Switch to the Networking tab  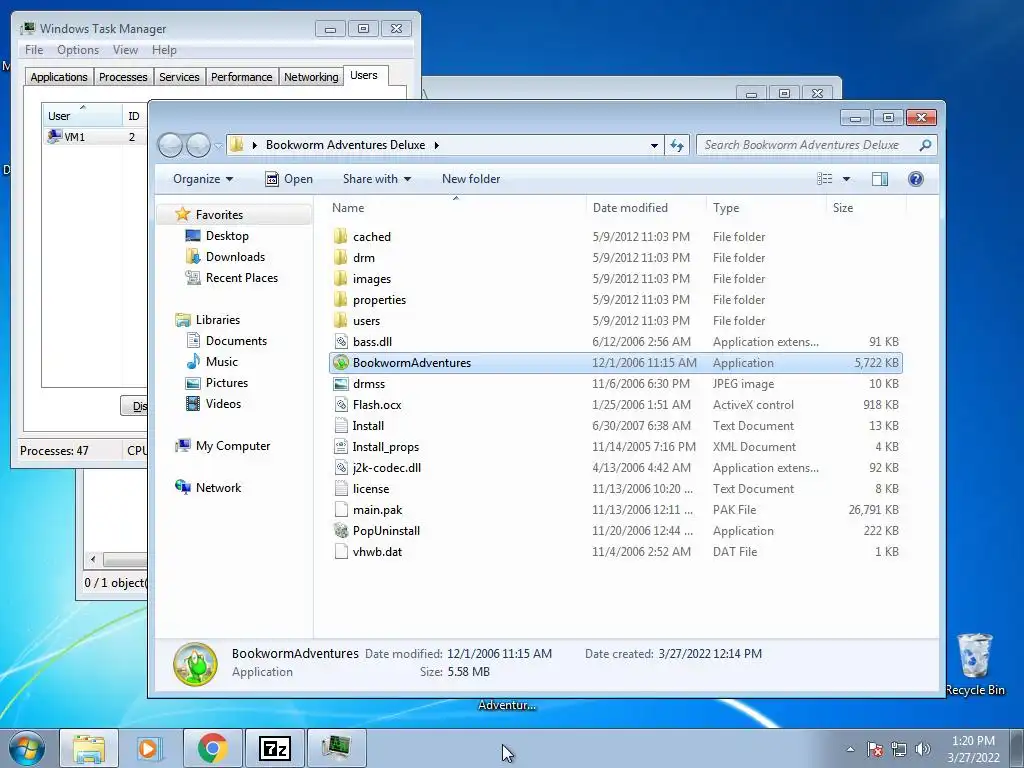(311, 77)
